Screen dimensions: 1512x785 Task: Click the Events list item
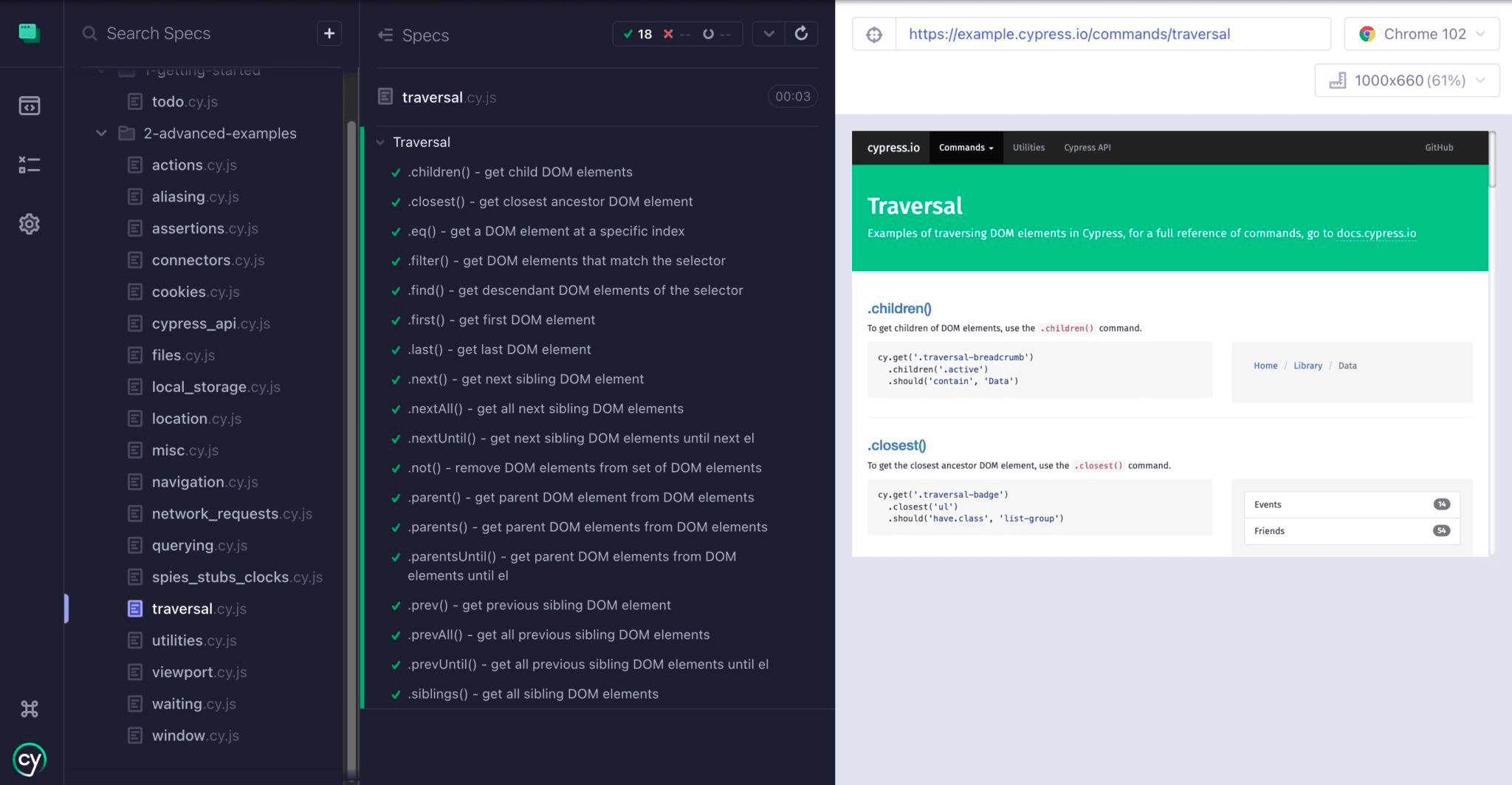(1352, 505)
